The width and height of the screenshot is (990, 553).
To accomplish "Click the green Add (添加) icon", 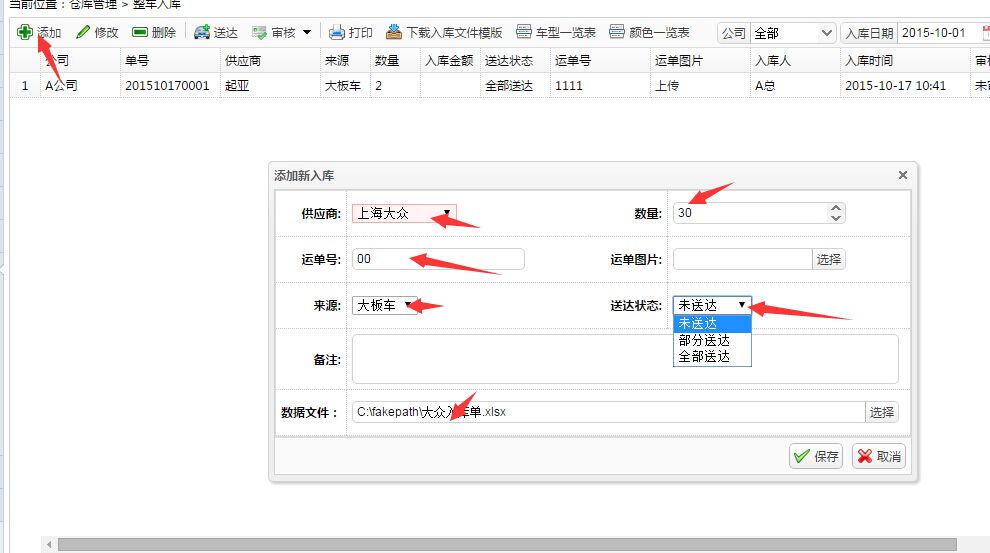I will [x=25, y=33].
